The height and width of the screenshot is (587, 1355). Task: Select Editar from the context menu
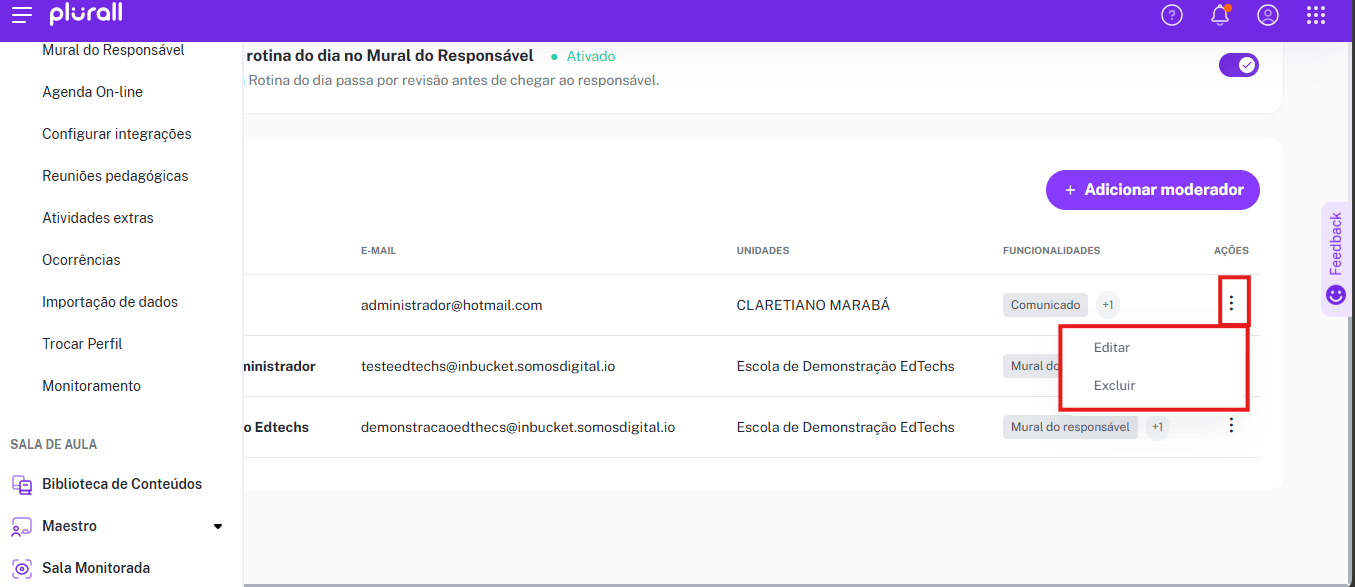coord(1111,347)
